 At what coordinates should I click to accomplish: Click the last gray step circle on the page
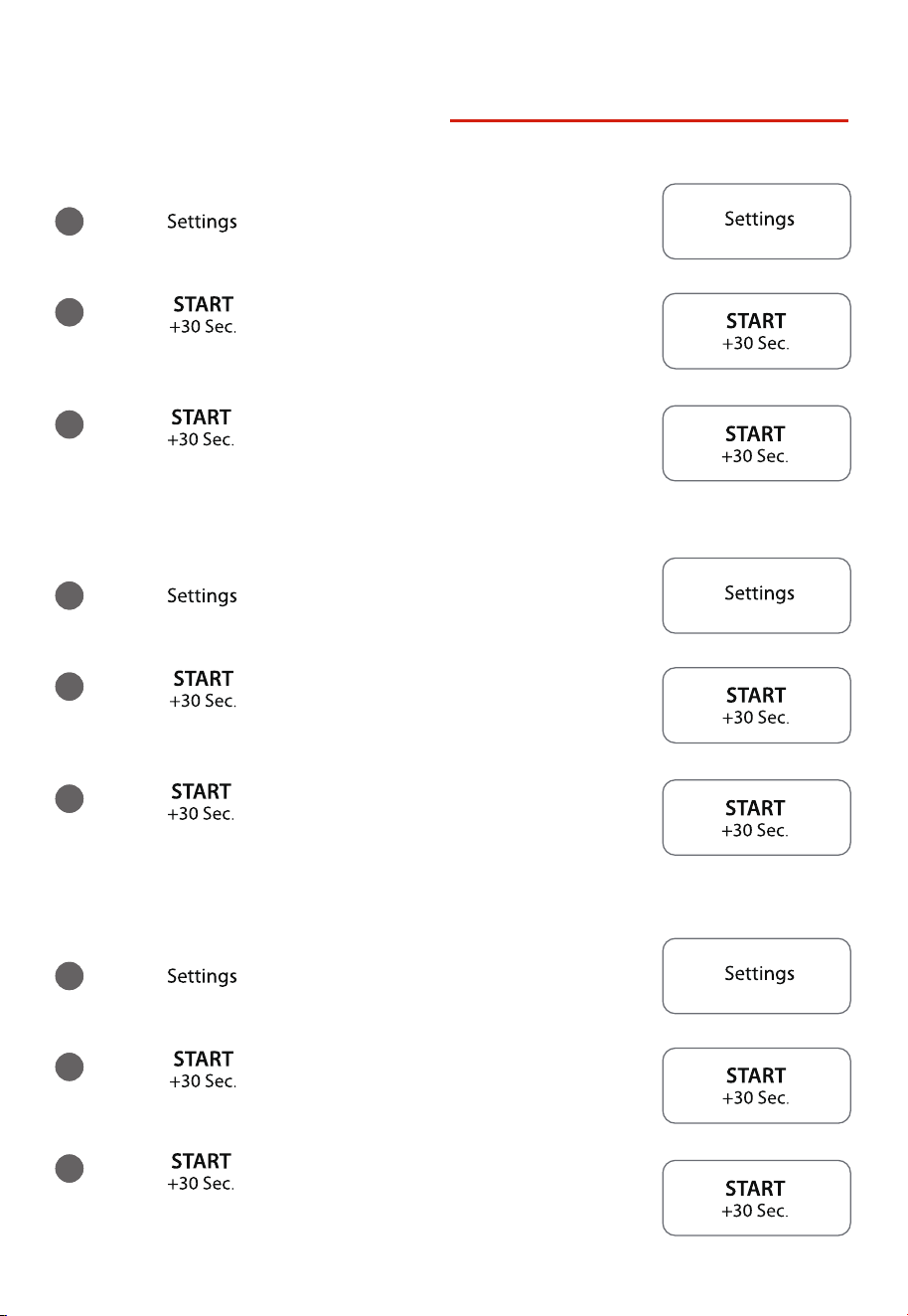point(69,1169)
